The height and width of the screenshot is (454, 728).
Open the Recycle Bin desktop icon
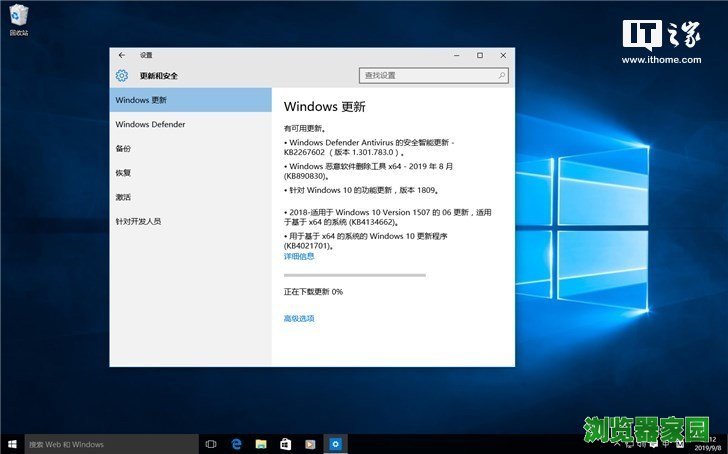(18, 14)
